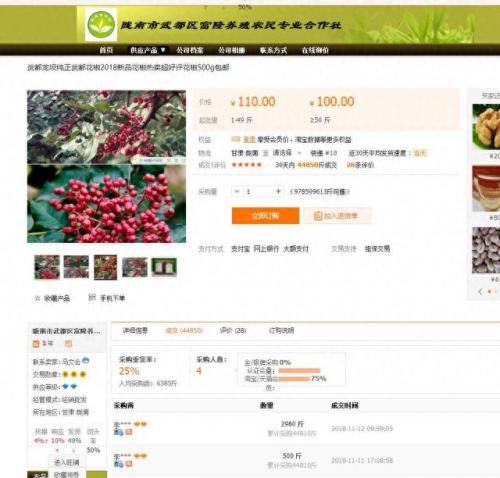Click the five-star rating icons
Viewport: 500px width, 478px height.
point(247,165)
